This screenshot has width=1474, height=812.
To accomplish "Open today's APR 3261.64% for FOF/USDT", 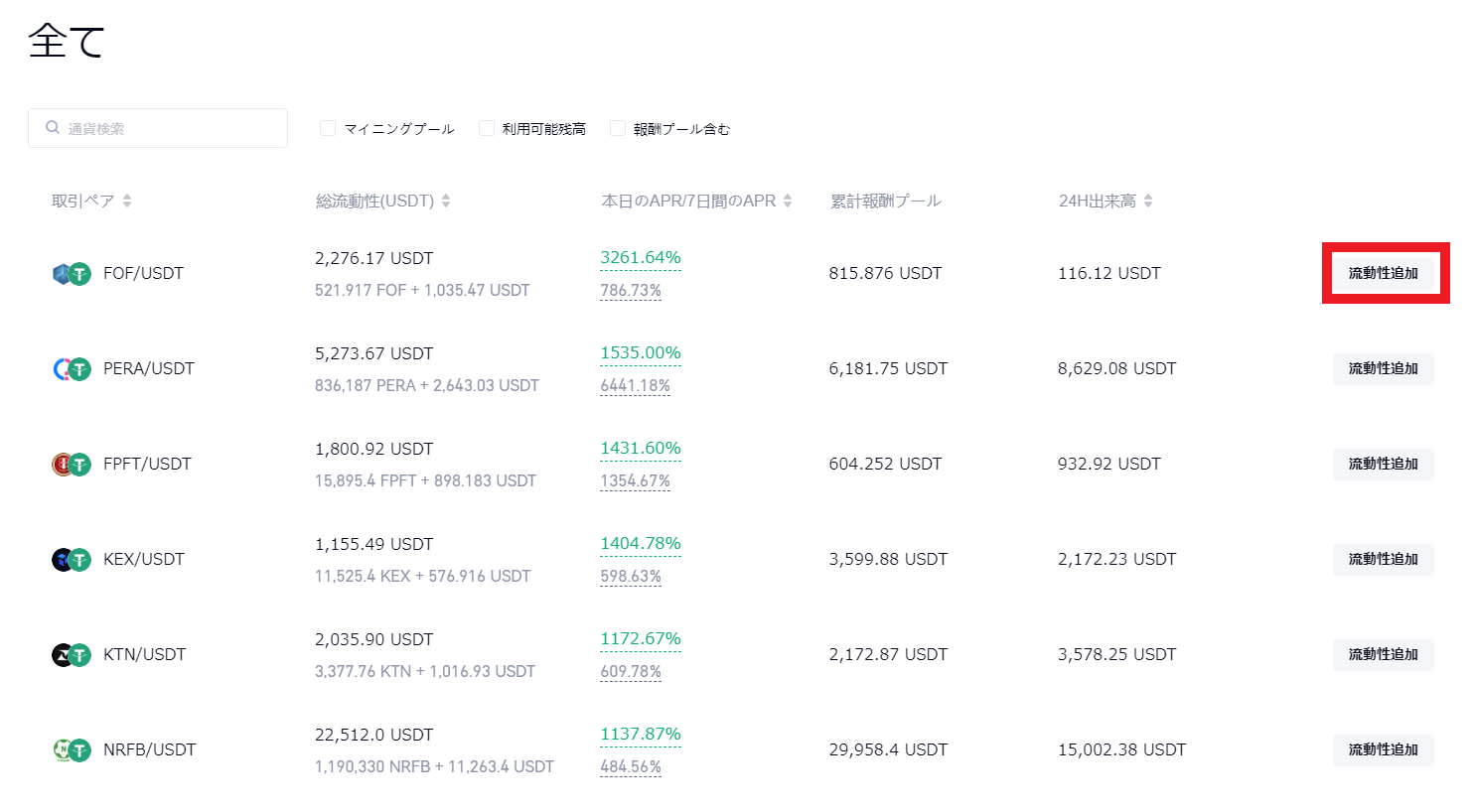I will coord(641,258).
